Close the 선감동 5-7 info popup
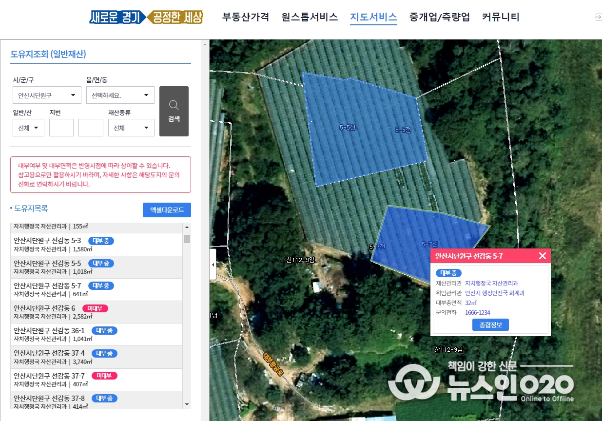Screen dimensions: 602x421 (542, 256)
